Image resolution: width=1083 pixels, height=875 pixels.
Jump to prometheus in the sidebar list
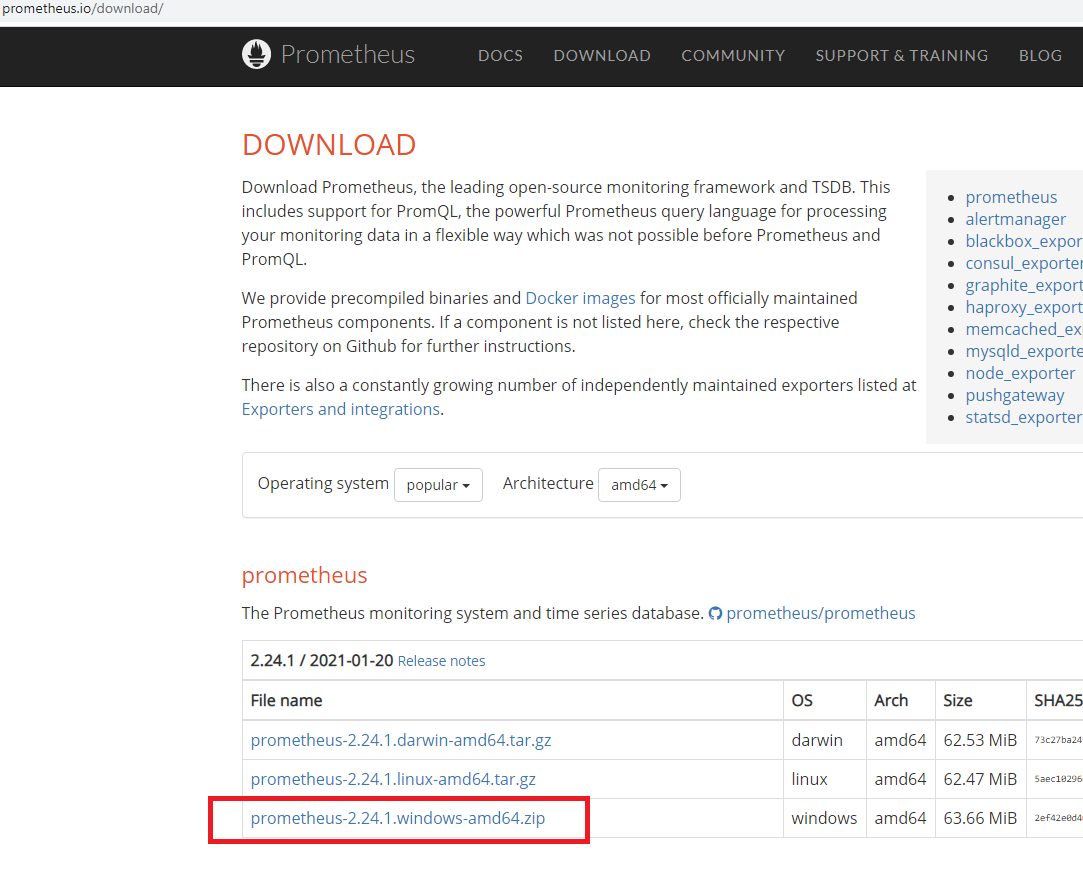click(x=1011, y=198)
